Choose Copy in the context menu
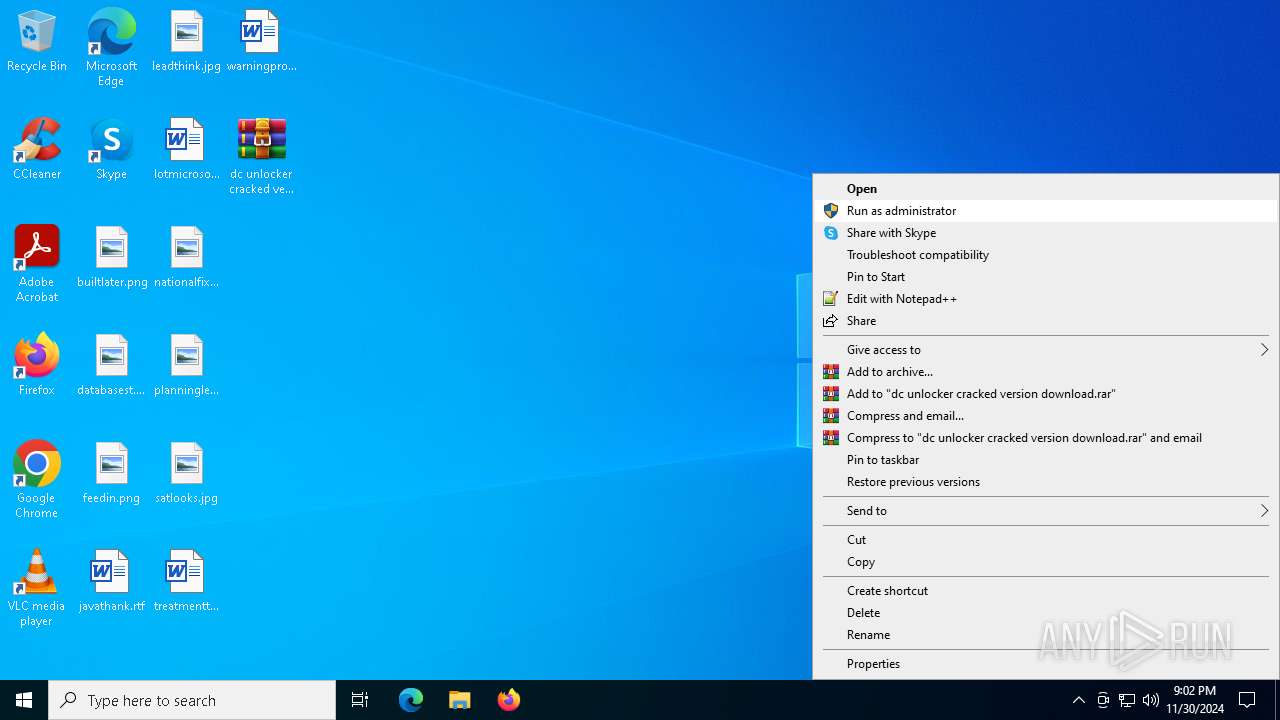Viewport: 1280px width, 720px height. 1046,562
